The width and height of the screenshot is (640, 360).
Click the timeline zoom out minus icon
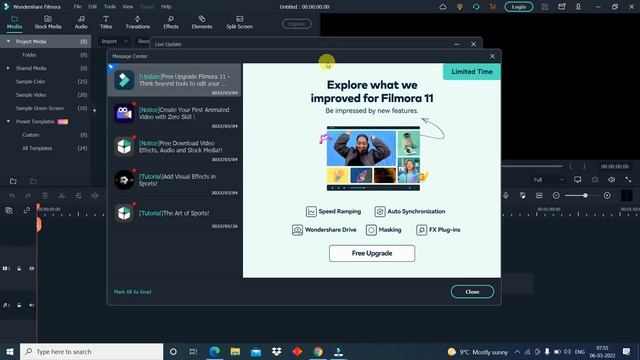(x=556, y=196)
